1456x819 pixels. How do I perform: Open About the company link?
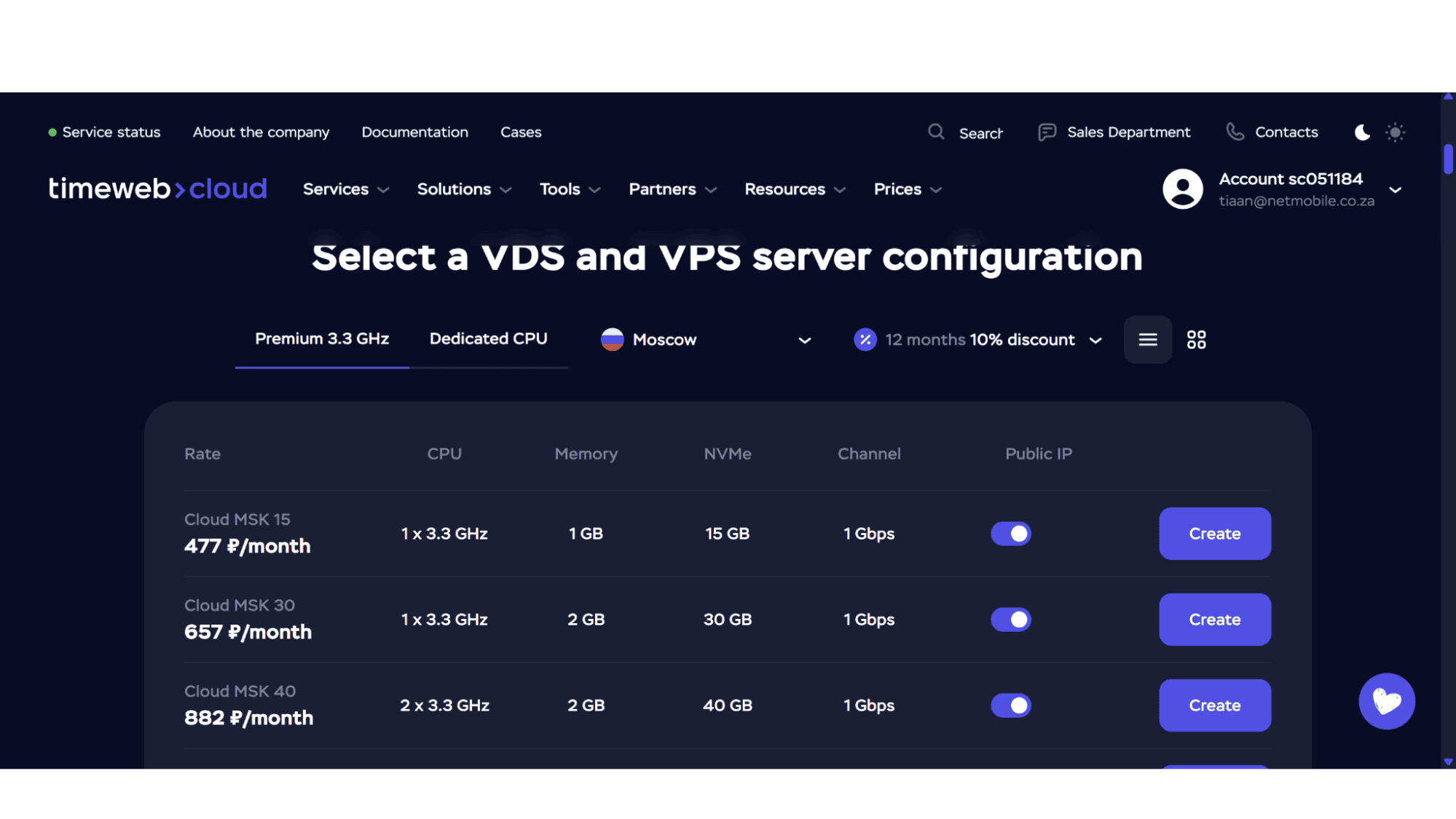coord(261,132)
